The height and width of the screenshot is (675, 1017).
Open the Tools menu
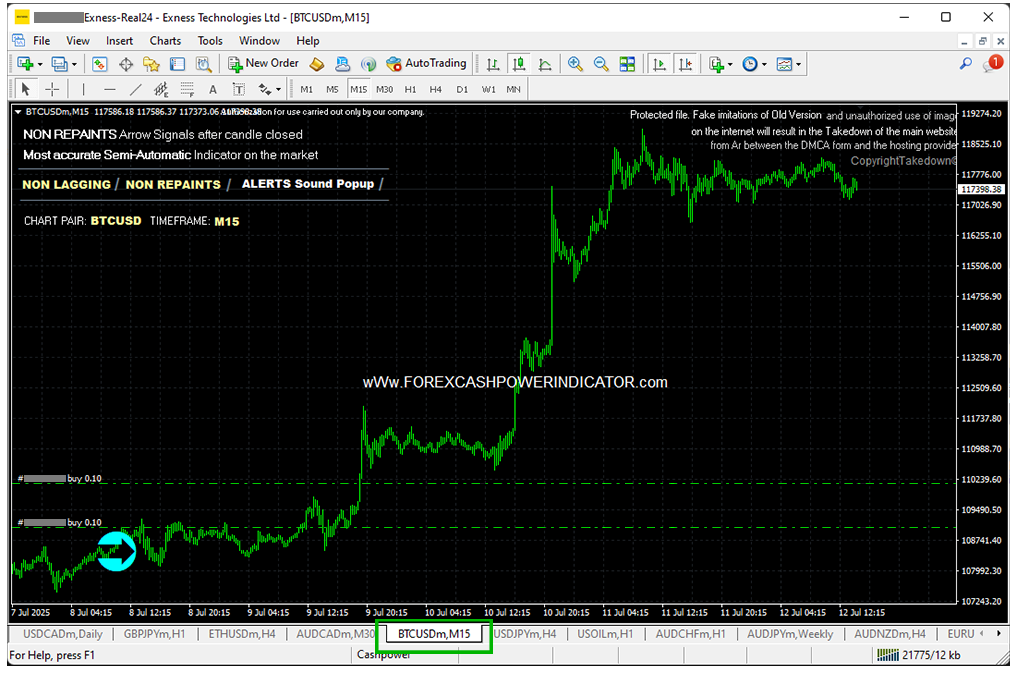tap(210, 41)
